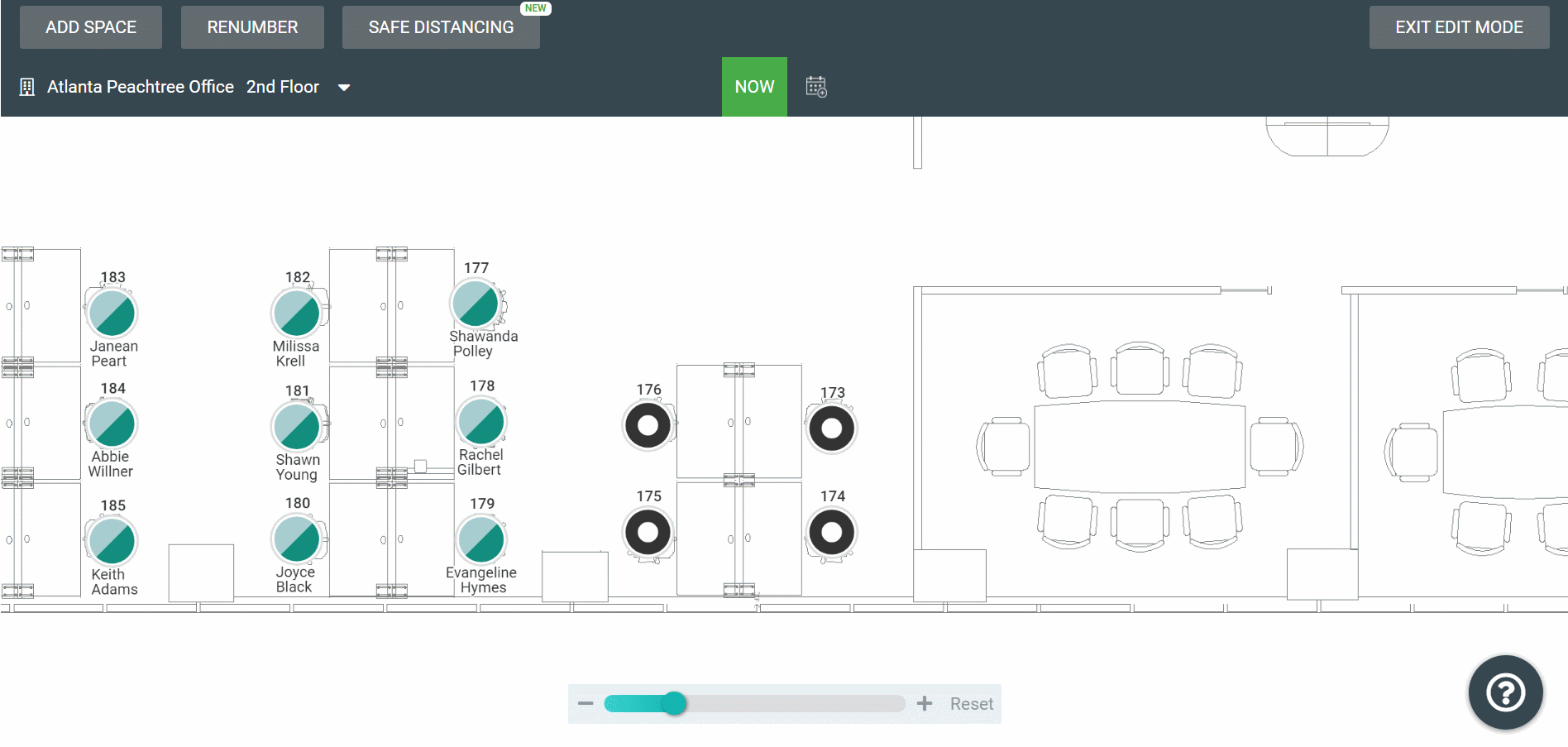The width and height of the screenshot is (1568, 747).
Task: Click empty seat icon 174
Action: (831, 532)
